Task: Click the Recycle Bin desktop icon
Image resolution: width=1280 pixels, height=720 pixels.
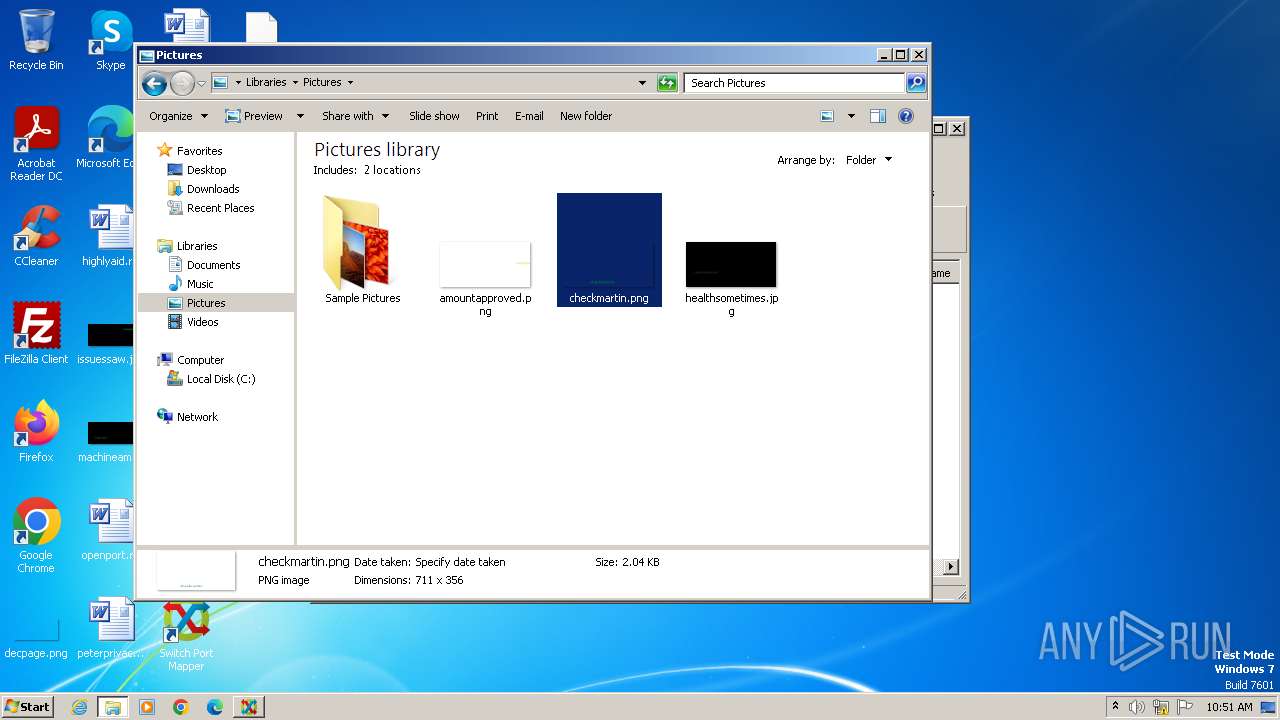Action: point(36,40)
